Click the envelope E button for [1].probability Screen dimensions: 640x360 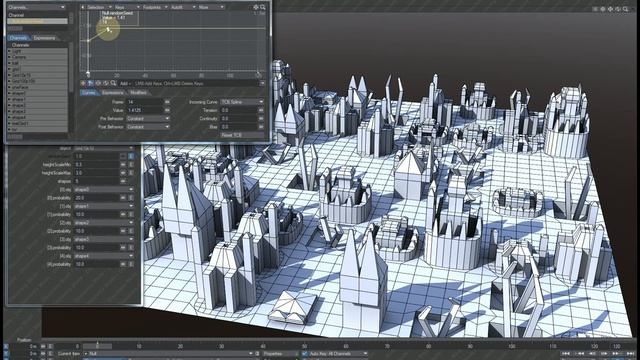tap(131, 214)
